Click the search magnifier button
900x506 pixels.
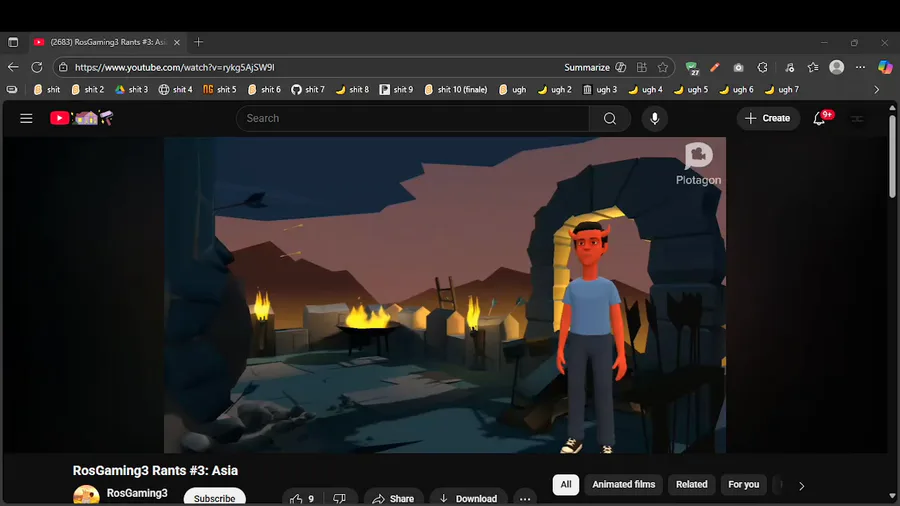tap(610, 118)
